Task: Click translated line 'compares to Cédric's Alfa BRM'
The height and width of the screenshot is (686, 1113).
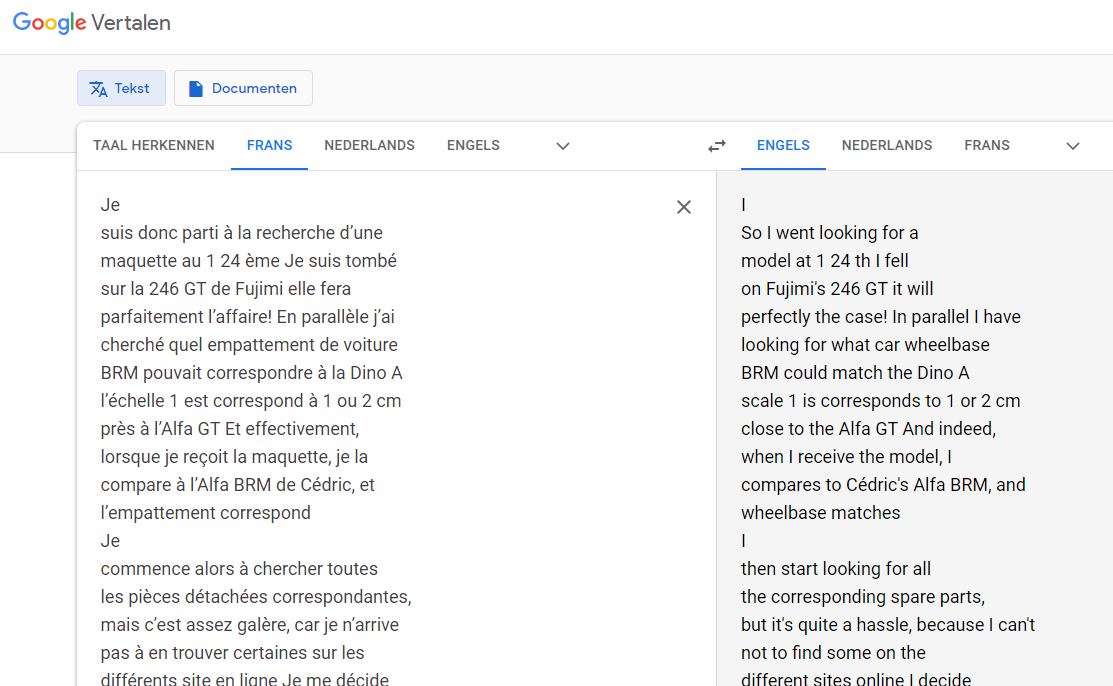Action: pos(883,485)
